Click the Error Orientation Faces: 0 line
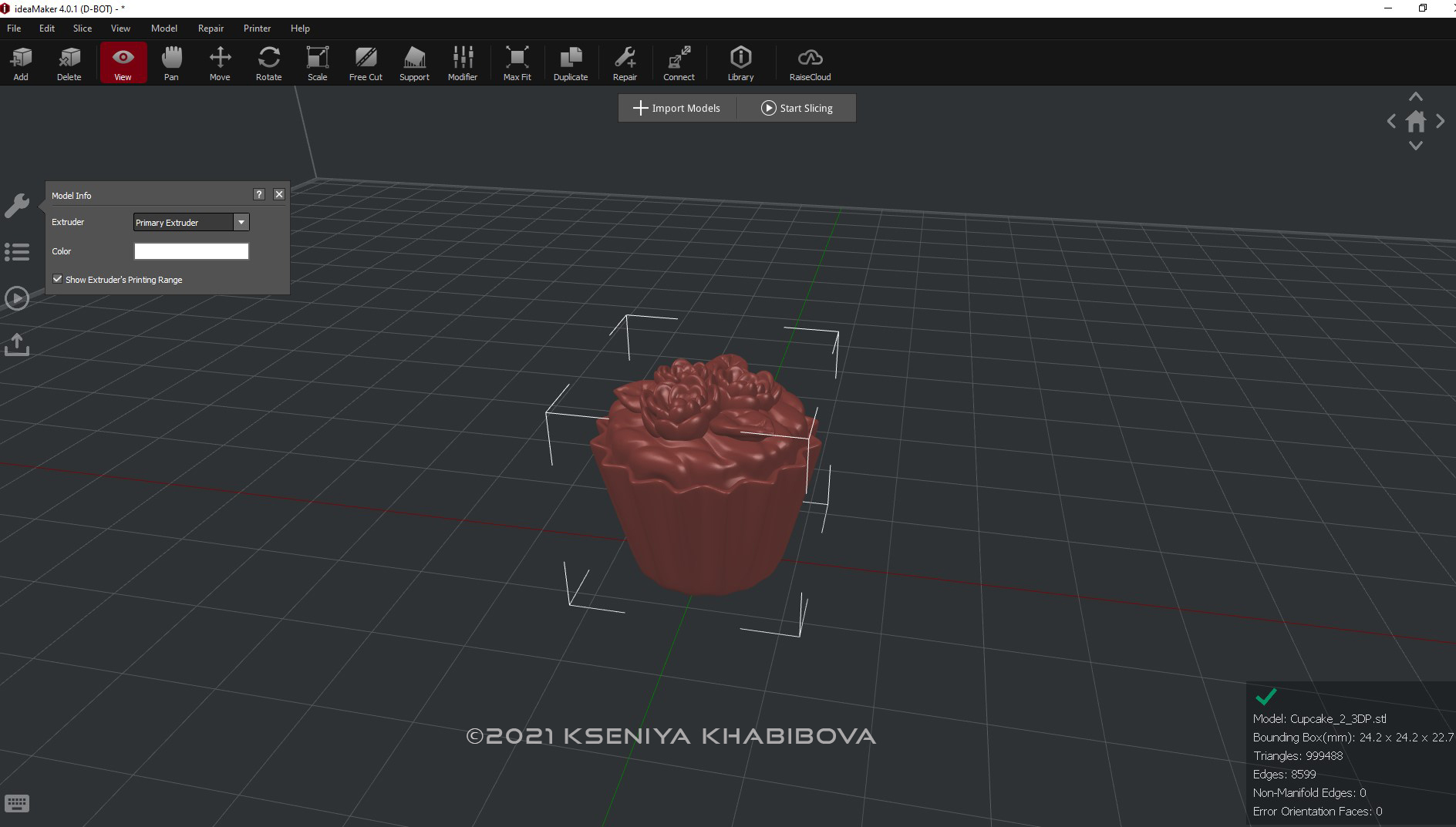Image resolution: width=1456 pixels, height=827 pixels. 1317,811
